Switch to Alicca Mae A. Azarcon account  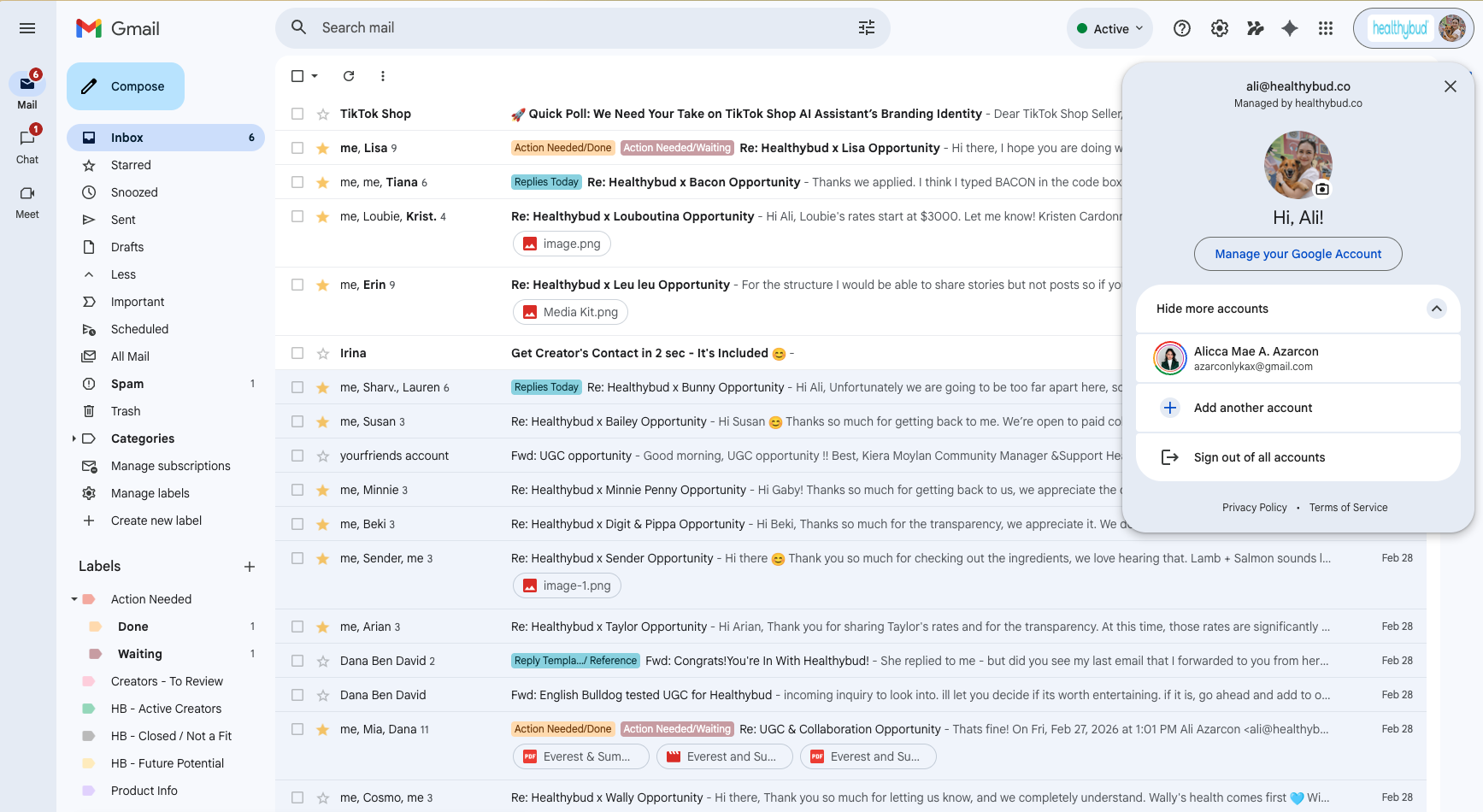click(x=1298, y=358)
